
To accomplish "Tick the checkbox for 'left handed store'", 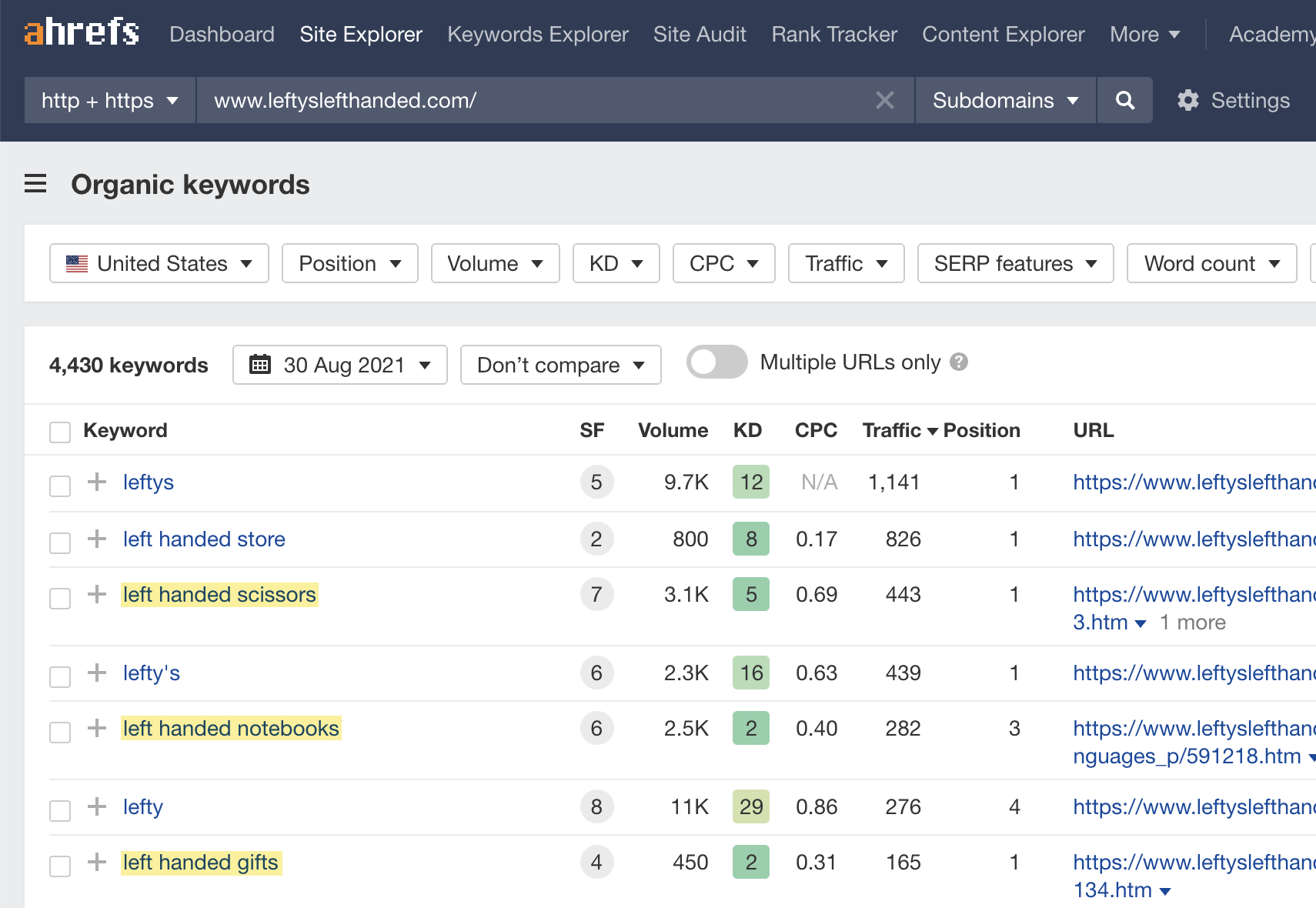I will click(60, 542).
